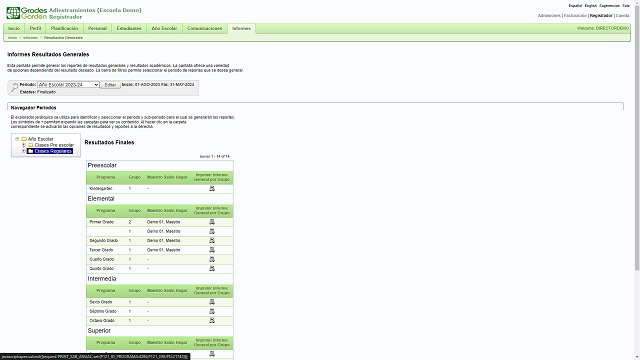This screenshot has height=360, width=640.
Task: Open the Planificación tab
Action: pos(64,29)
